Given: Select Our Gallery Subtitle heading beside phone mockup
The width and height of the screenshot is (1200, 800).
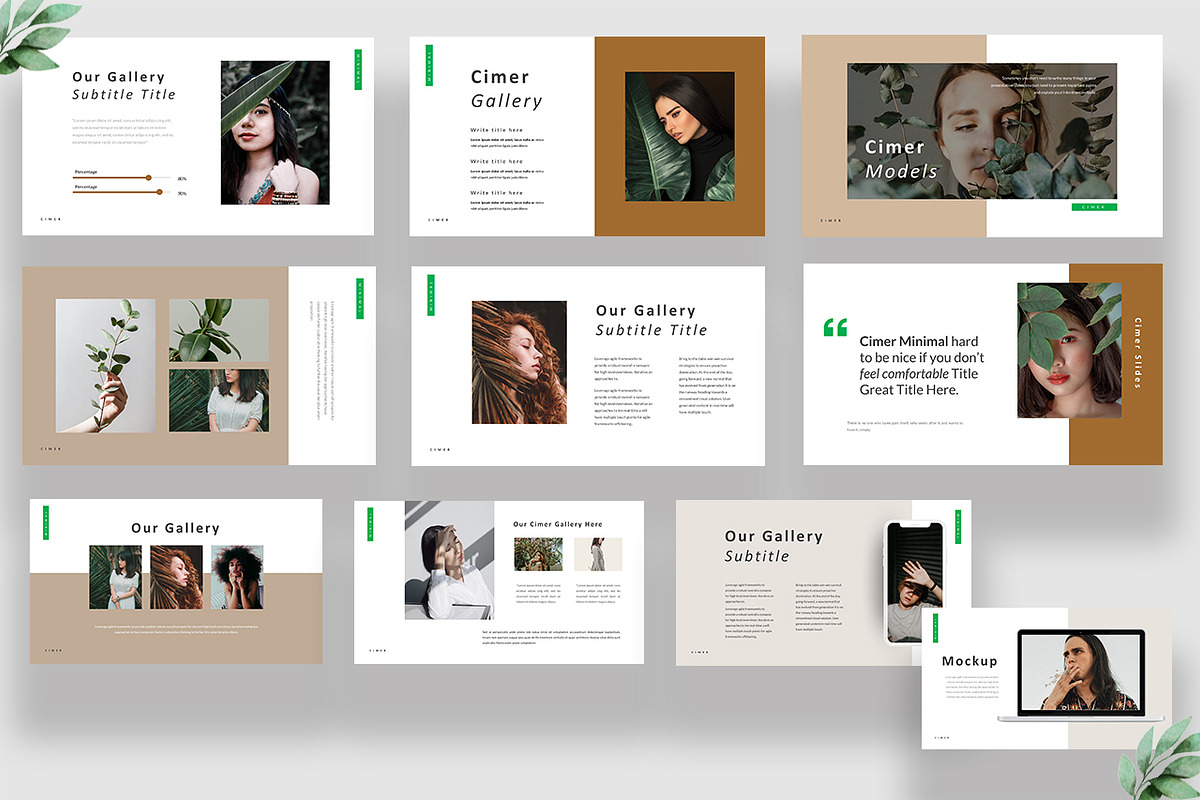Looking at the screenshot, I should (774, 546).
